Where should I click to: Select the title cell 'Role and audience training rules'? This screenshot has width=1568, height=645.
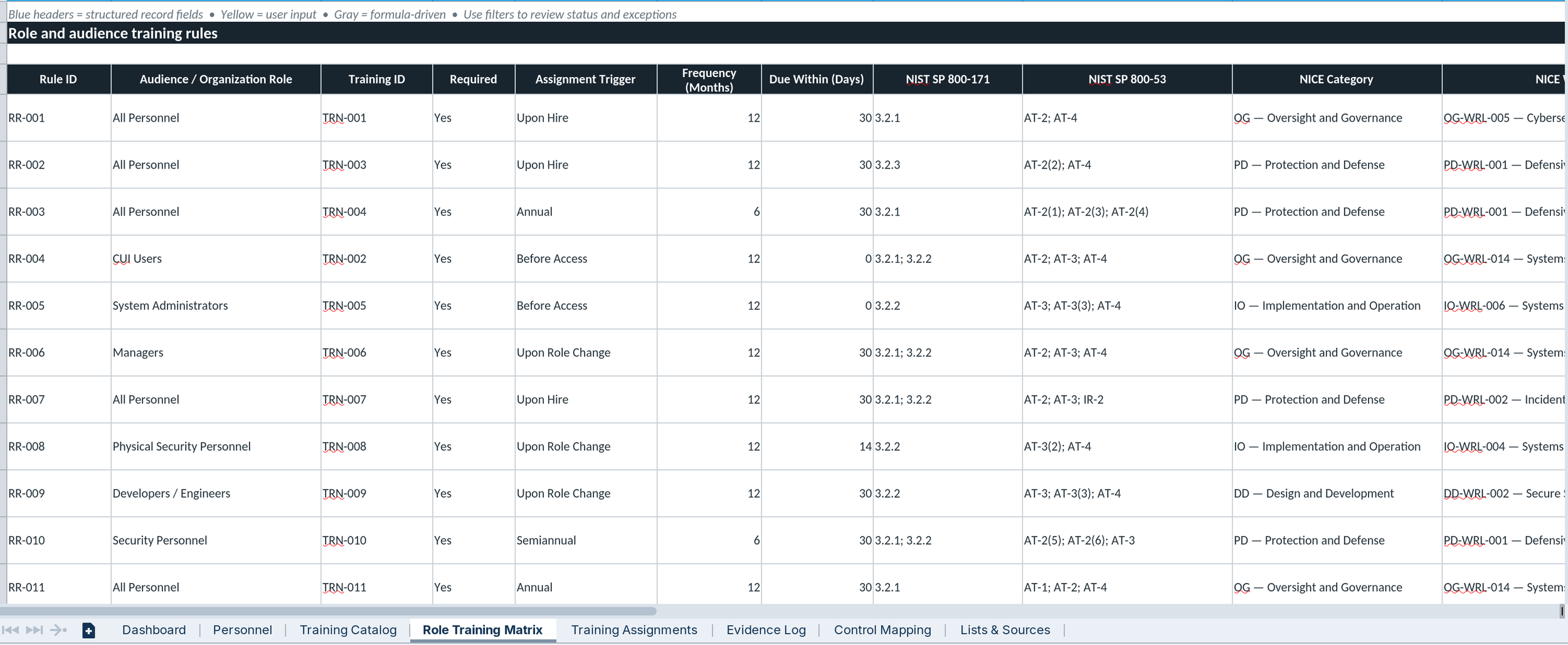click(x=786, y=33)
